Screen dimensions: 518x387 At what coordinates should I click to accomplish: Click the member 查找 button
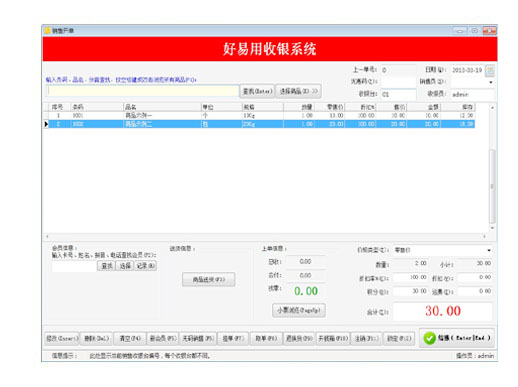coord(106,266)
